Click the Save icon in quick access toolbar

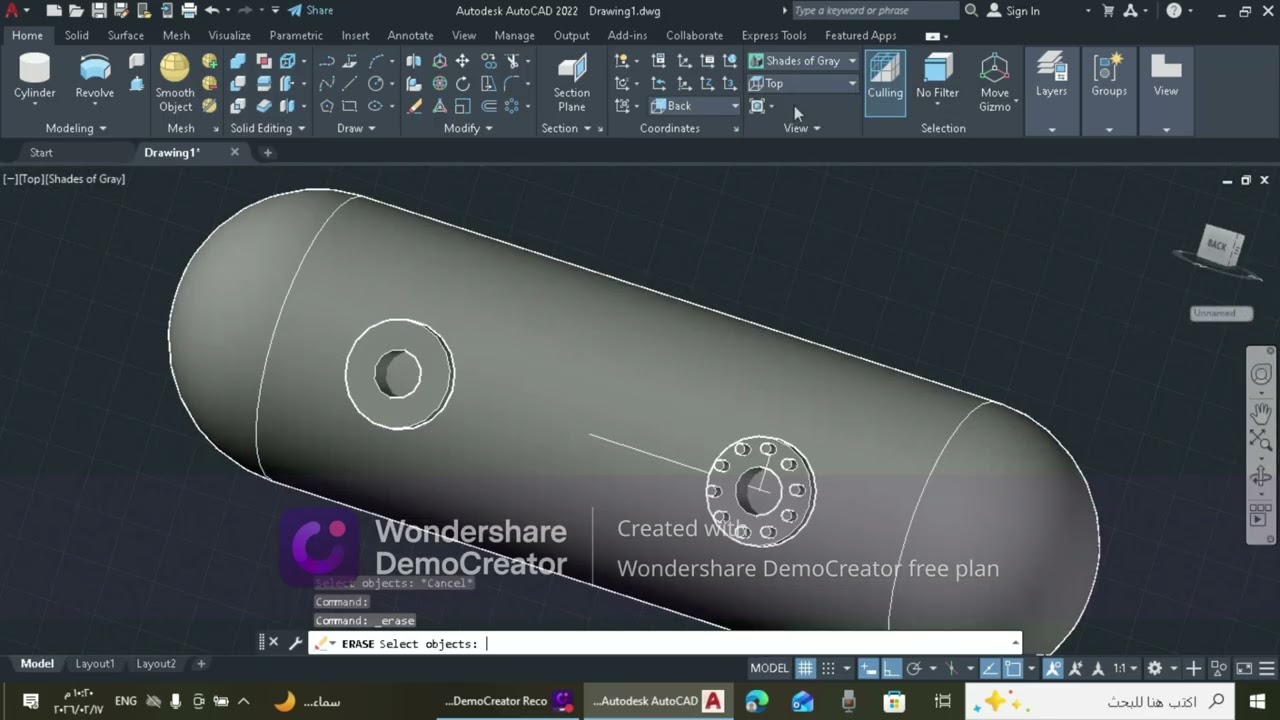99,11
